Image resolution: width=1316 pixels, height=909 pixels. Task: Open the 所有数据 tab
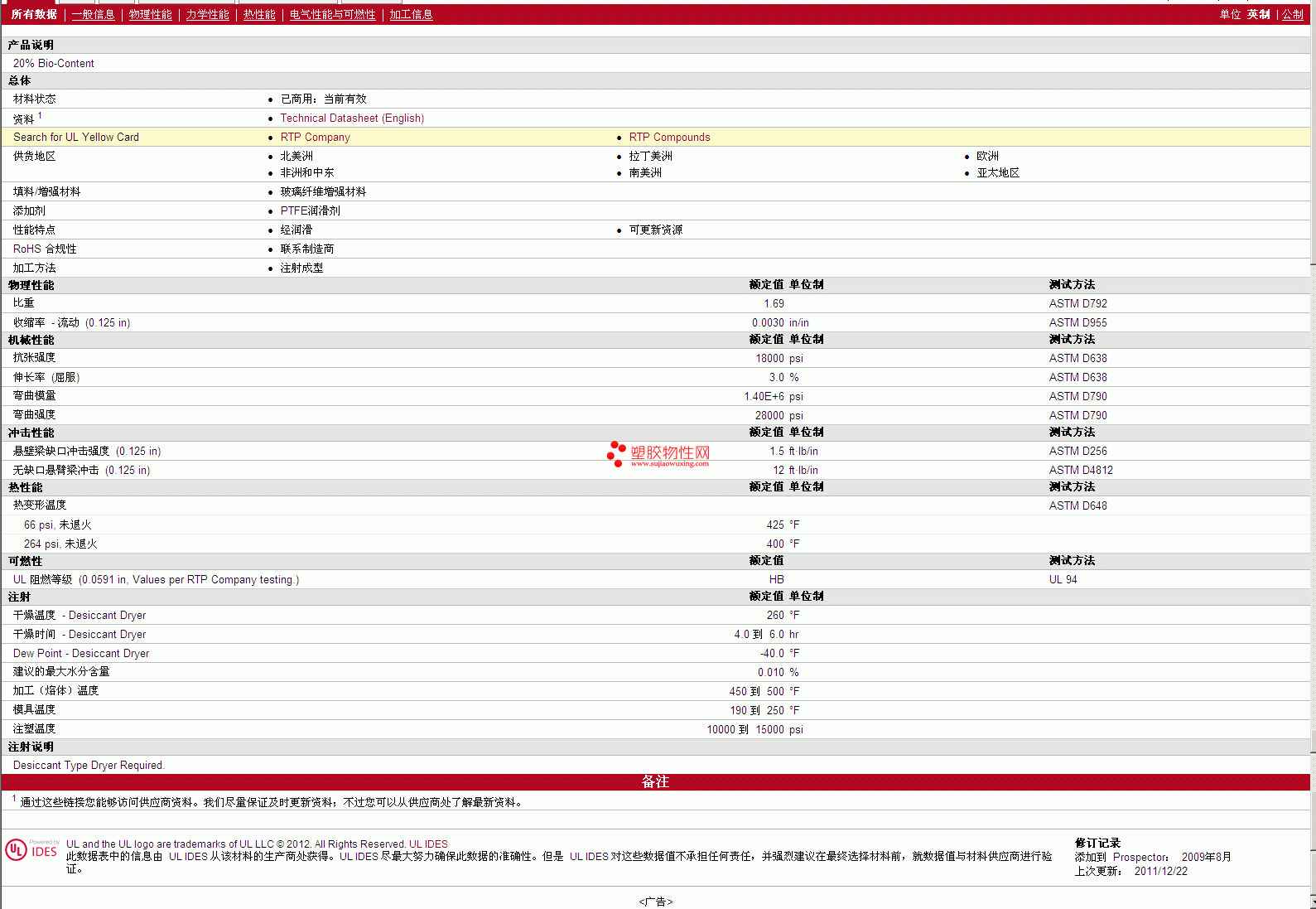click(34, 14)
